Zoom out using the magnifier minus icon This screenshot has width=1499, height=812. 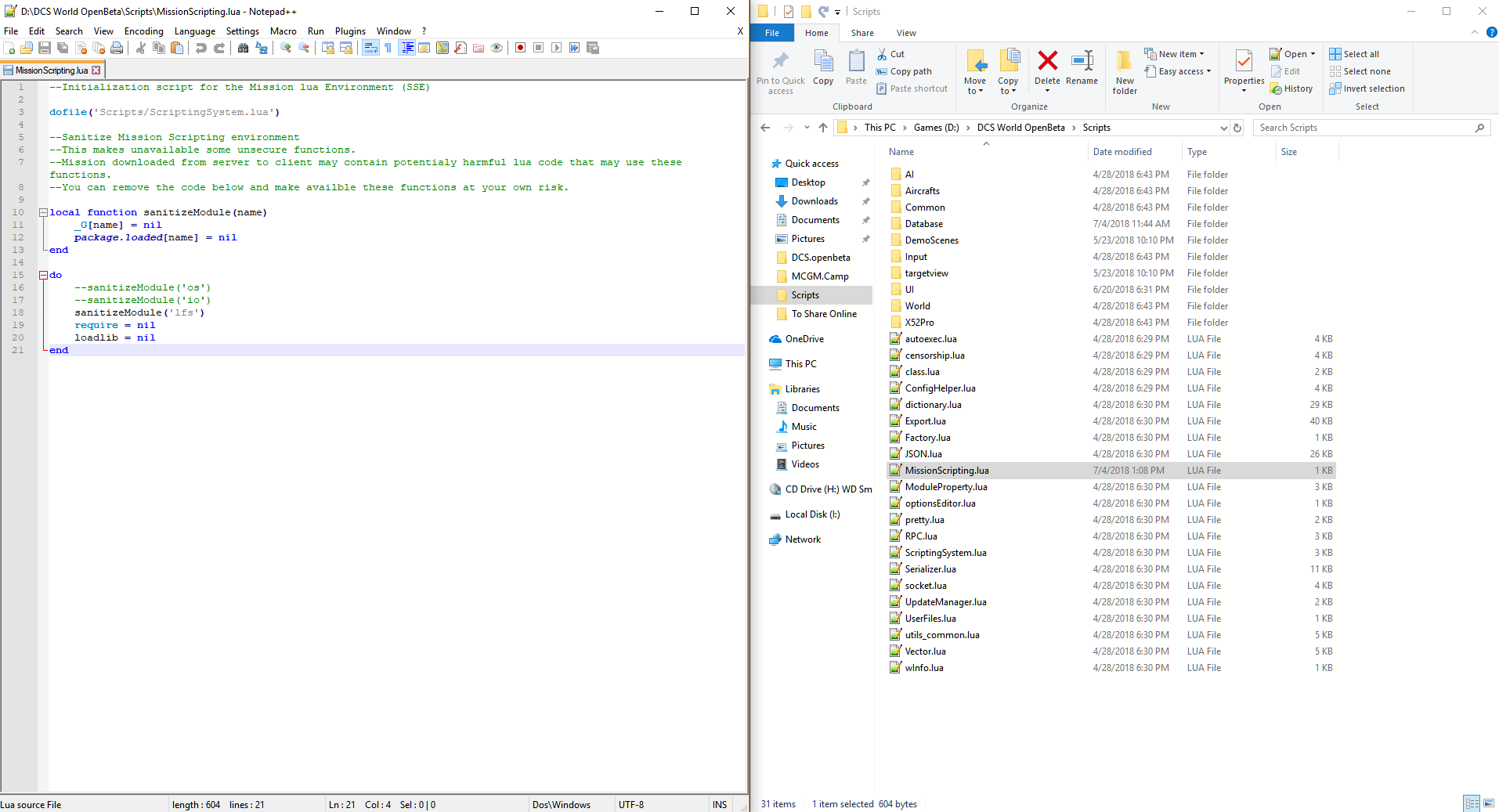304,48
